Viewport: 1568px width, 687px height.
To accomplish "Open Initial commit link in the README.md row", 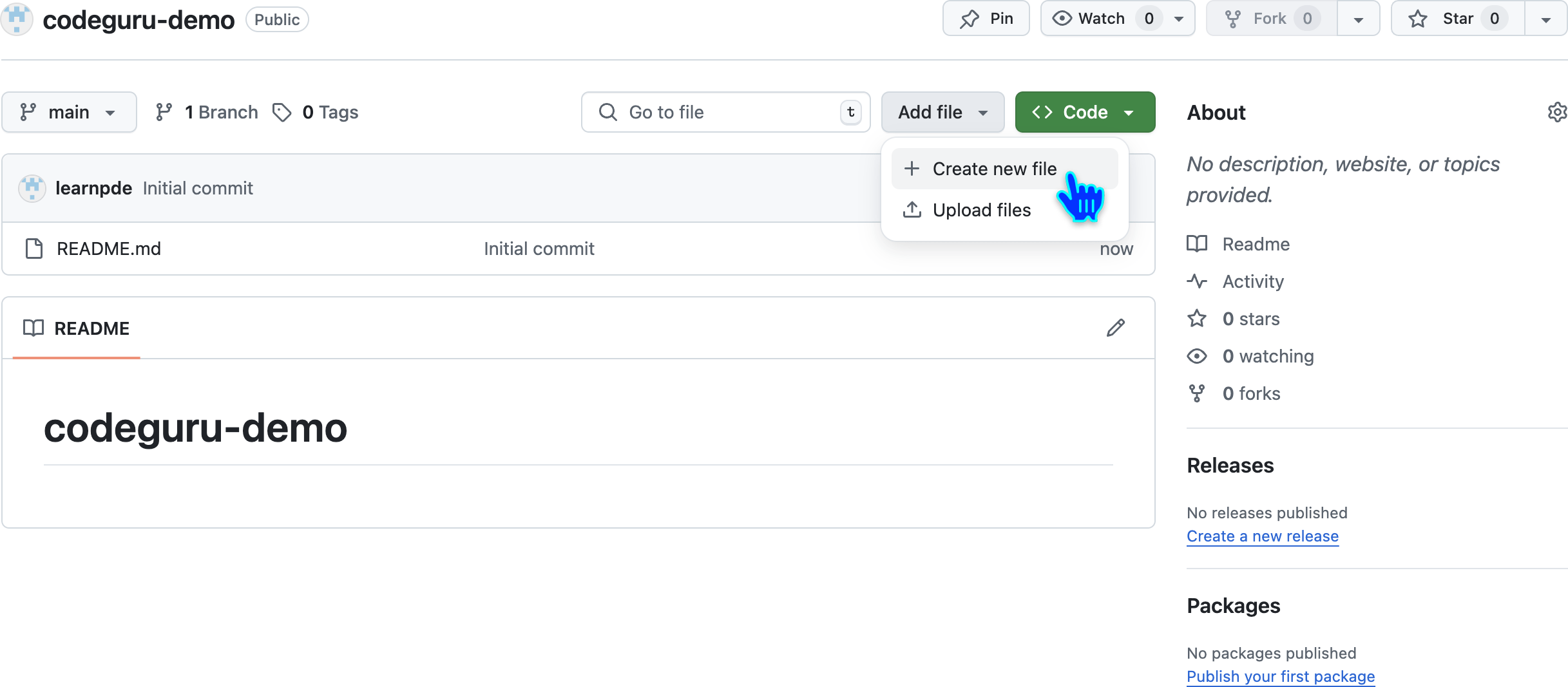I will [539, 249].
